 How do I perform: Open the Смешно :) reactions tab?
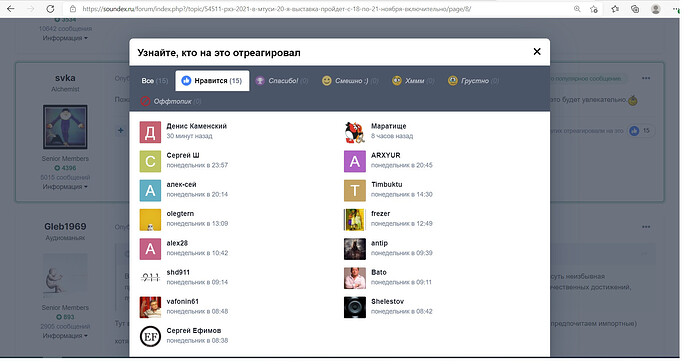[350, 81]
